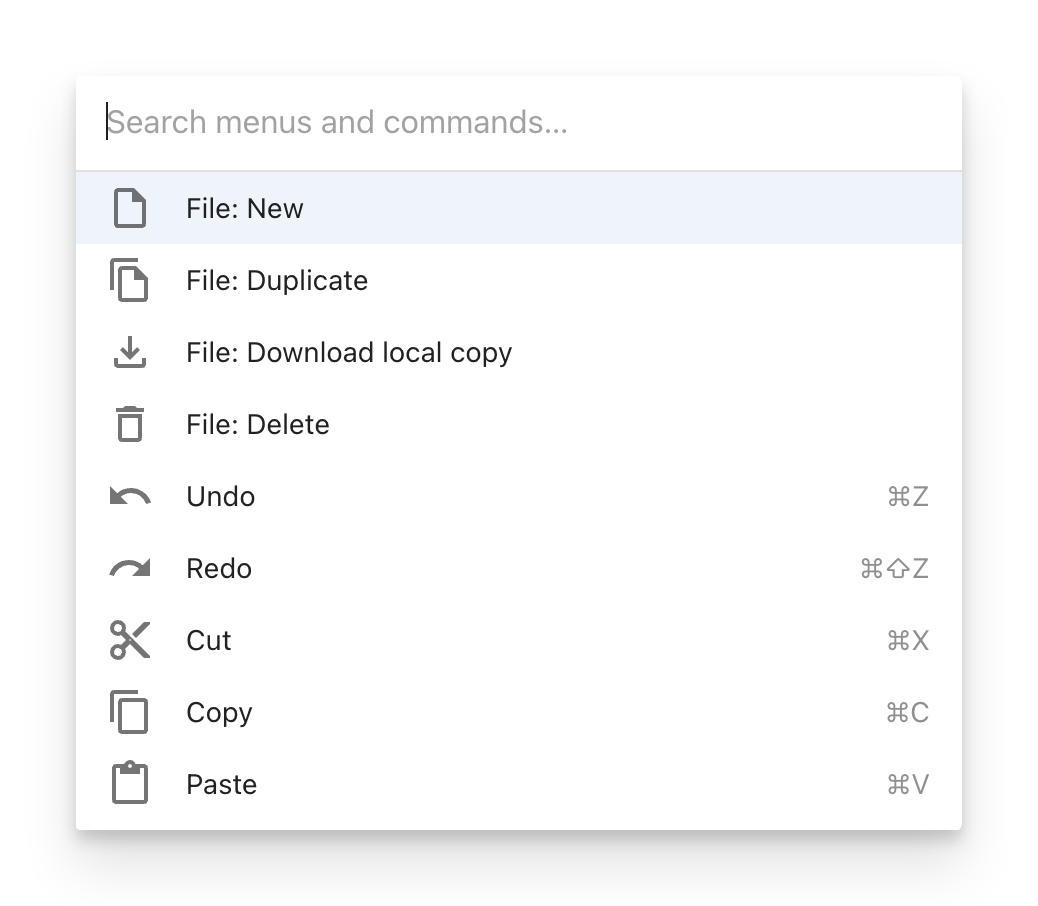Click the ⌘V shortcut hint
Viewport: 1038px width, 906px height.
[x=908, y=785]
